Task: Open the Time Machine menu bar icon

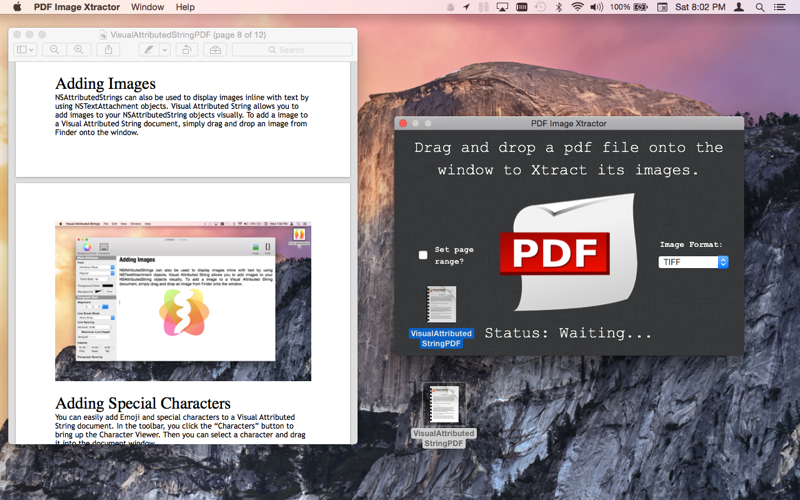Action: (540, 7)
